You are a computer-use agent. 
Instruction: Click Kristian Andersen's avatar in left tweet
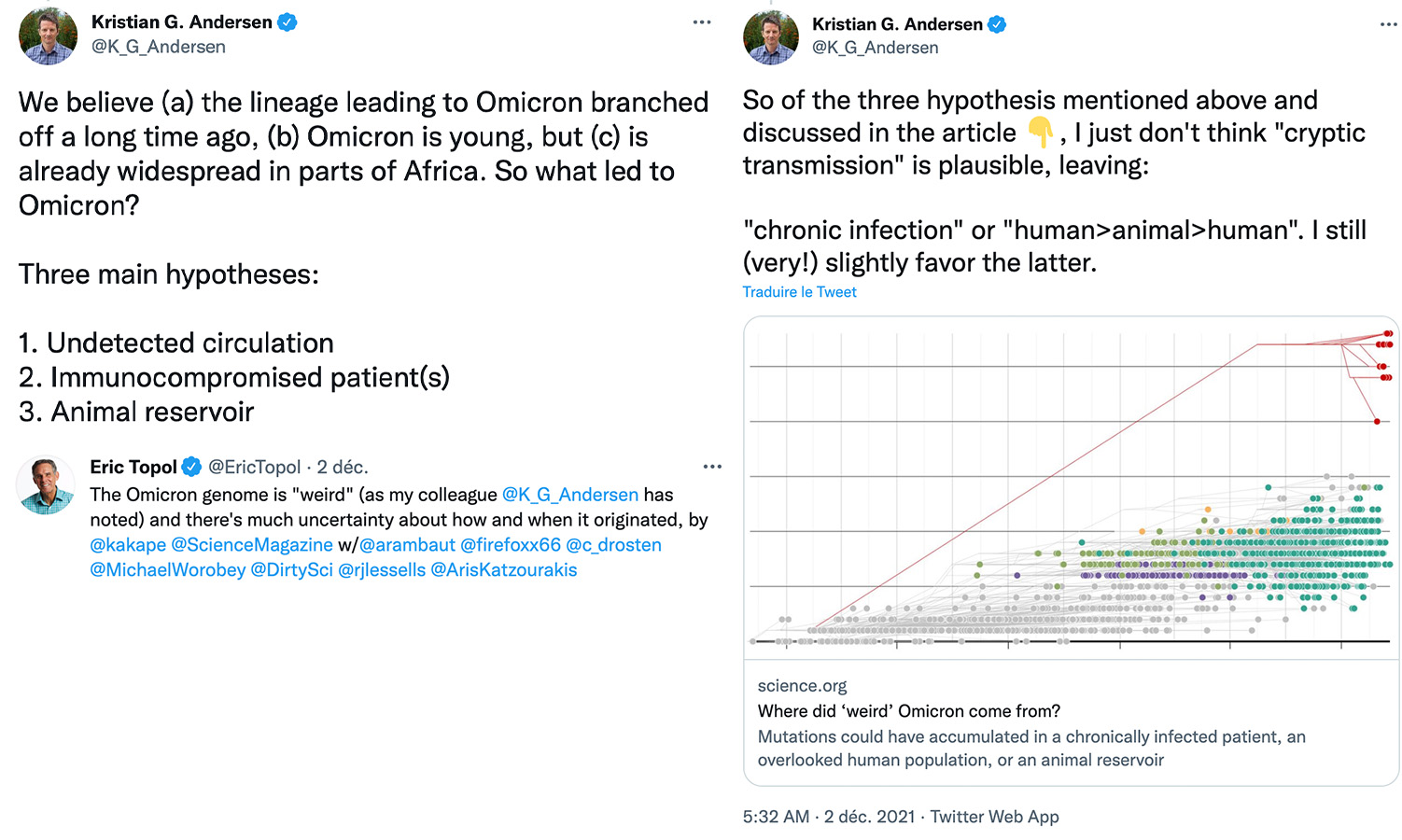pos(48,36)
